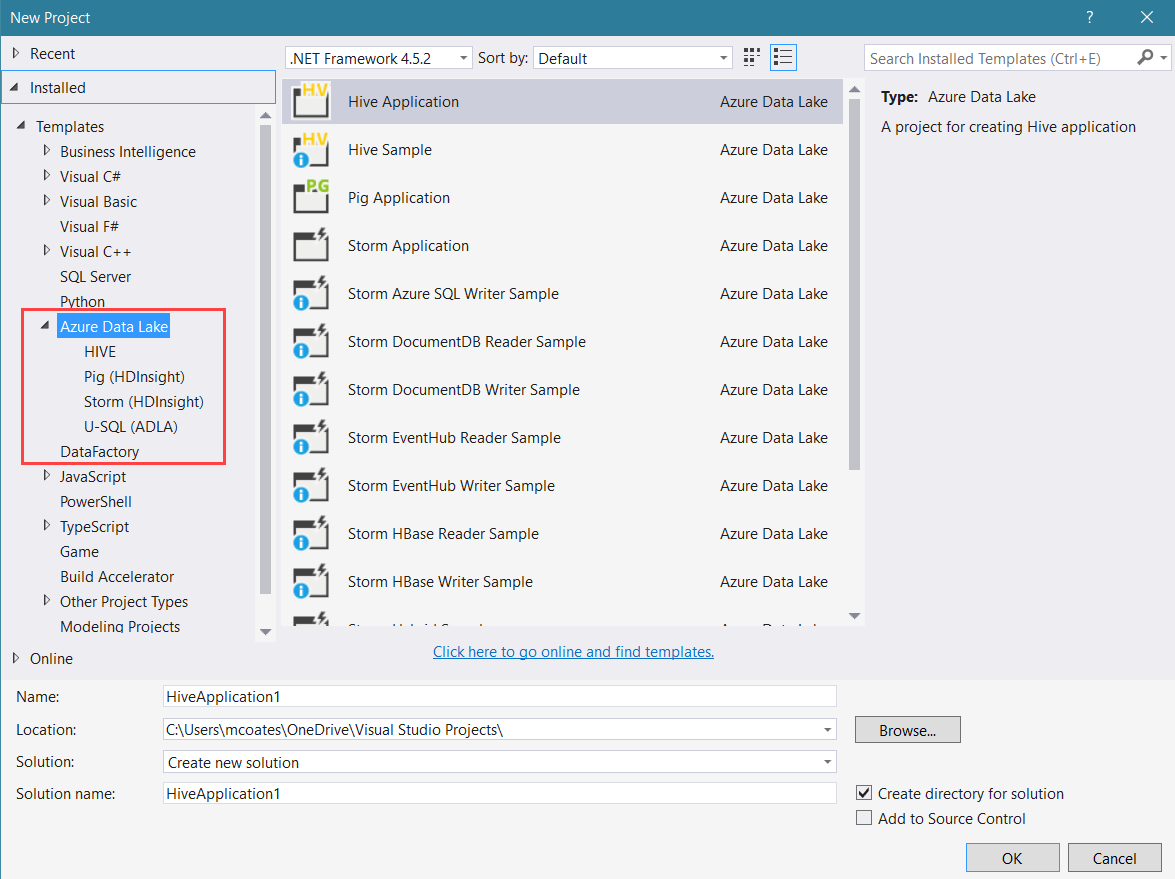
Task: Expand the Recent section
Action: pos(16,53)
